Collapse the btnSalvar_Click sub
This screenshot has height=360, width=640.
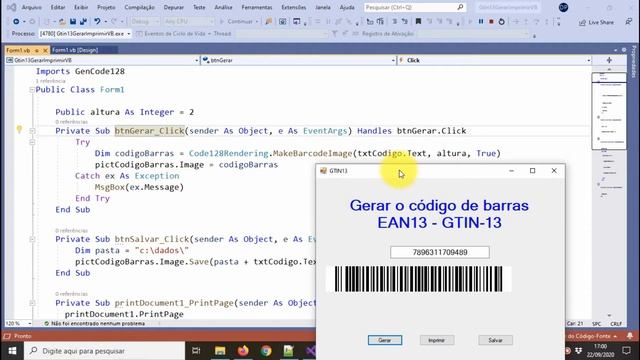[x=32, y=239]
